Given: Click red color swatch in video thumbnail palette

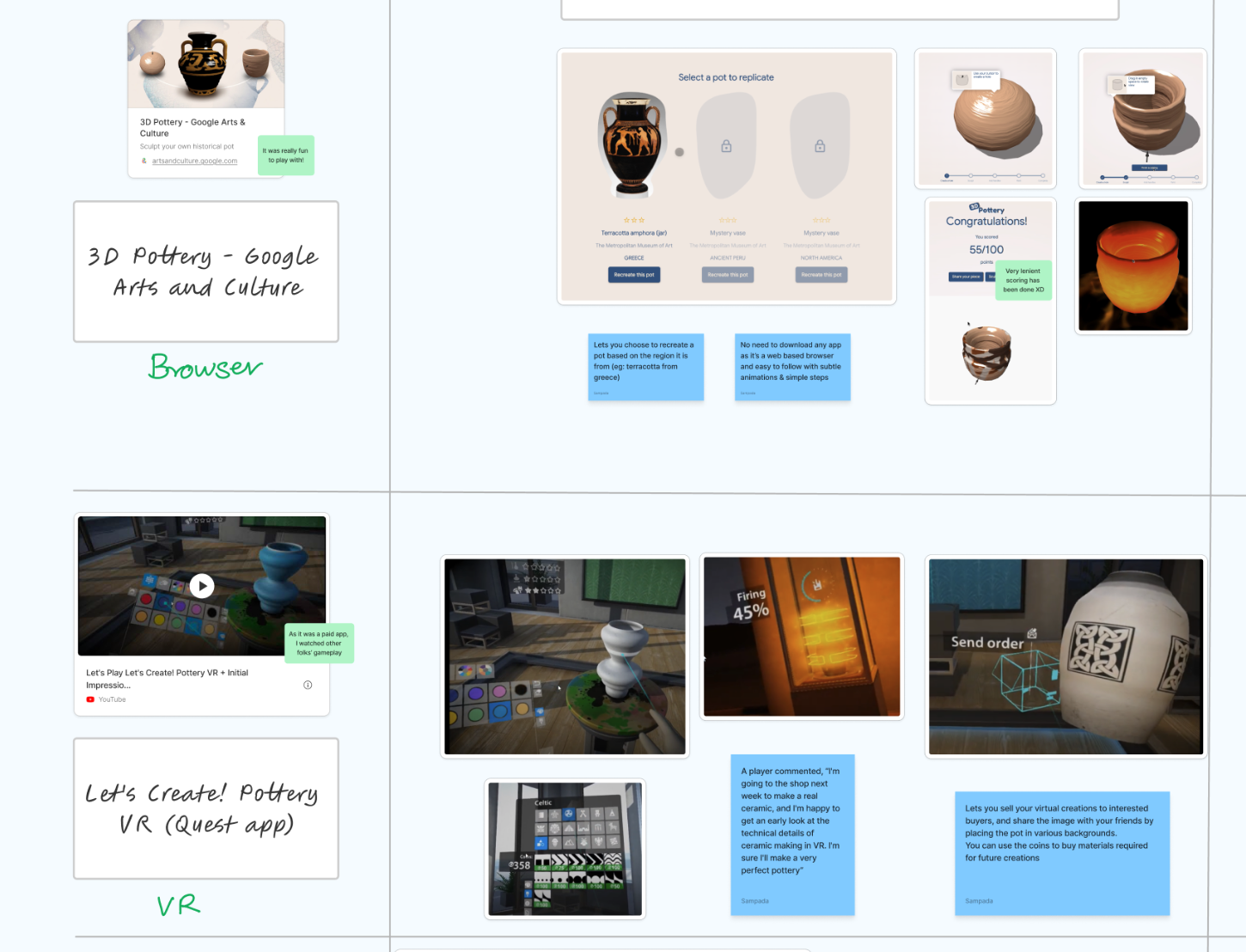Looking at the screenshot, I should point(147,599).
